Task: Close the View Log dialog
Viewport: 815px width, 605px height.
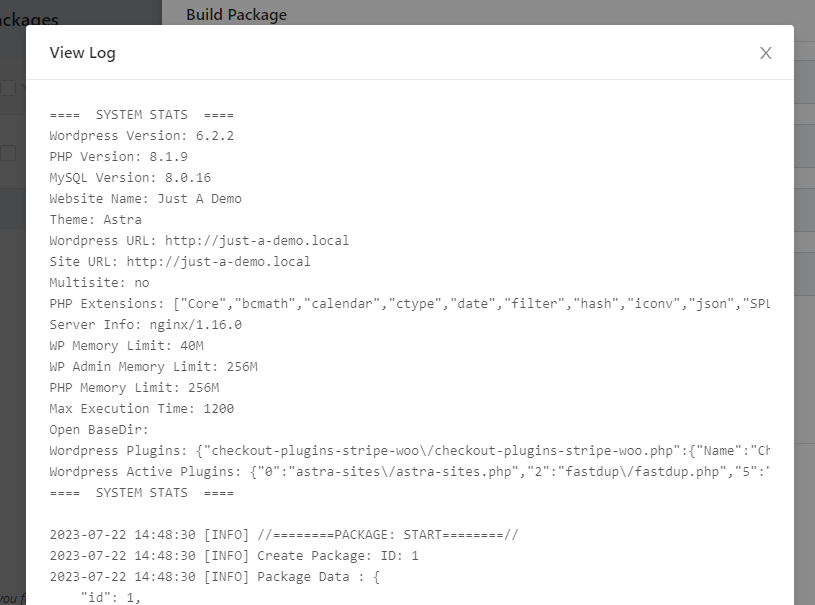Action: pos(766,53)
